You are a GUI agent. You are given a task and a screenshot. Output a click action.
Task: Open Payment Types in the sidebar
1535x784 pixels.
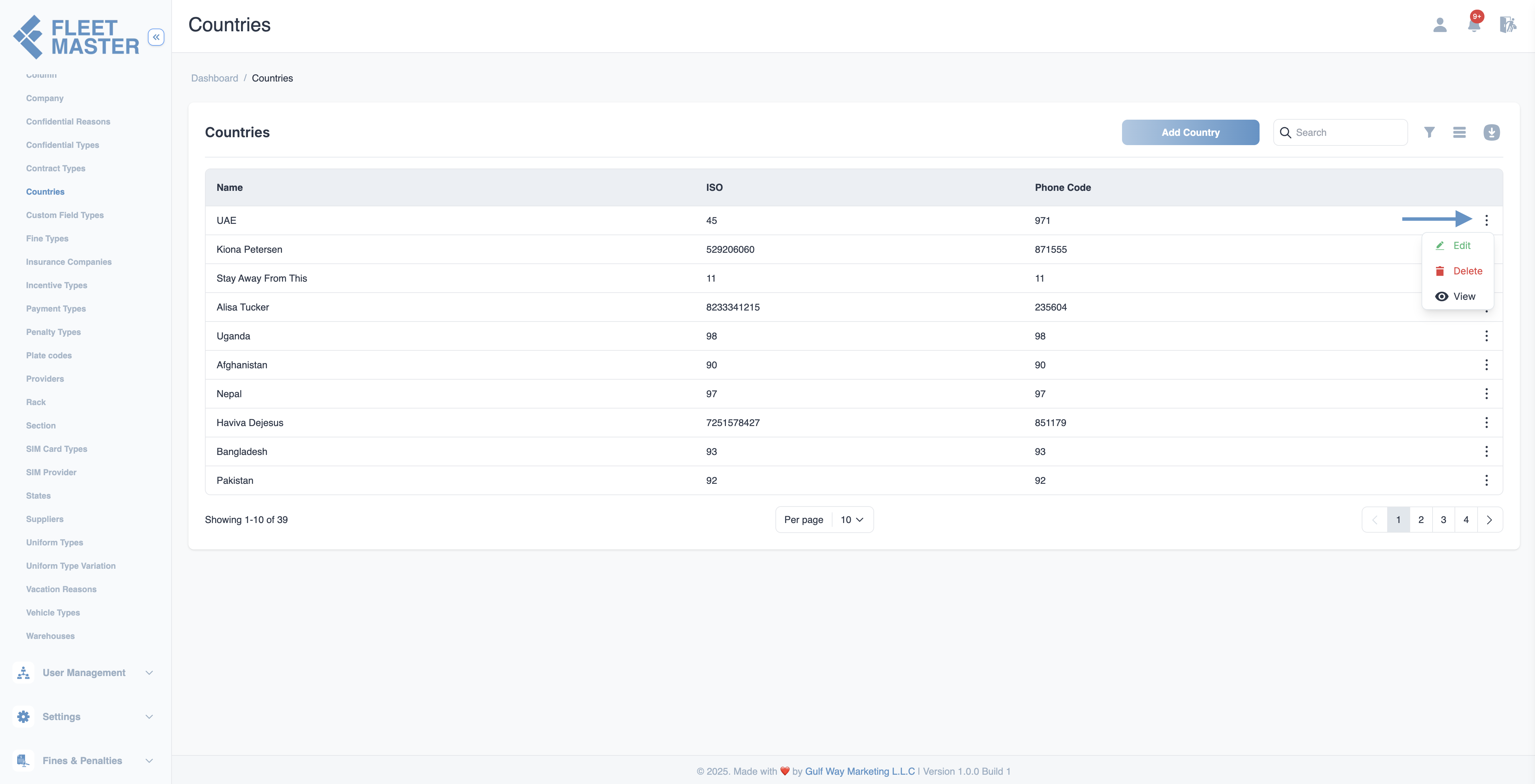(56, 308)
